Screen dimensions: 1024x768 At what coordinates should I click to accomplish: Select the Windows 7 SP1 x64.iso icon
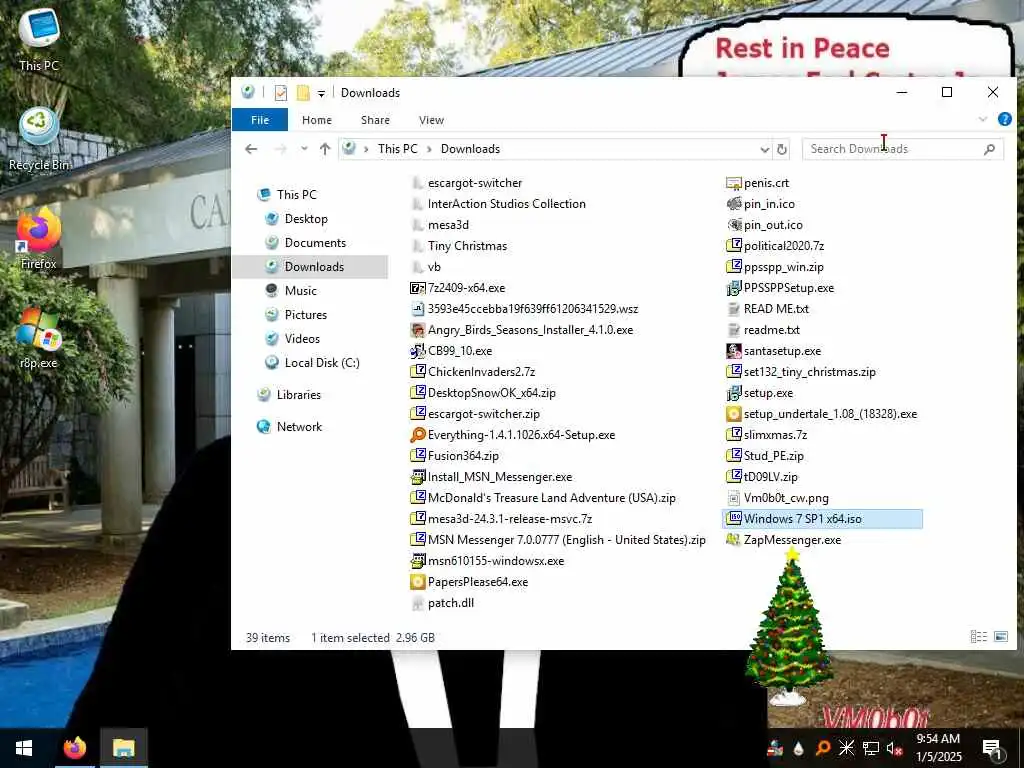(734, 519)
